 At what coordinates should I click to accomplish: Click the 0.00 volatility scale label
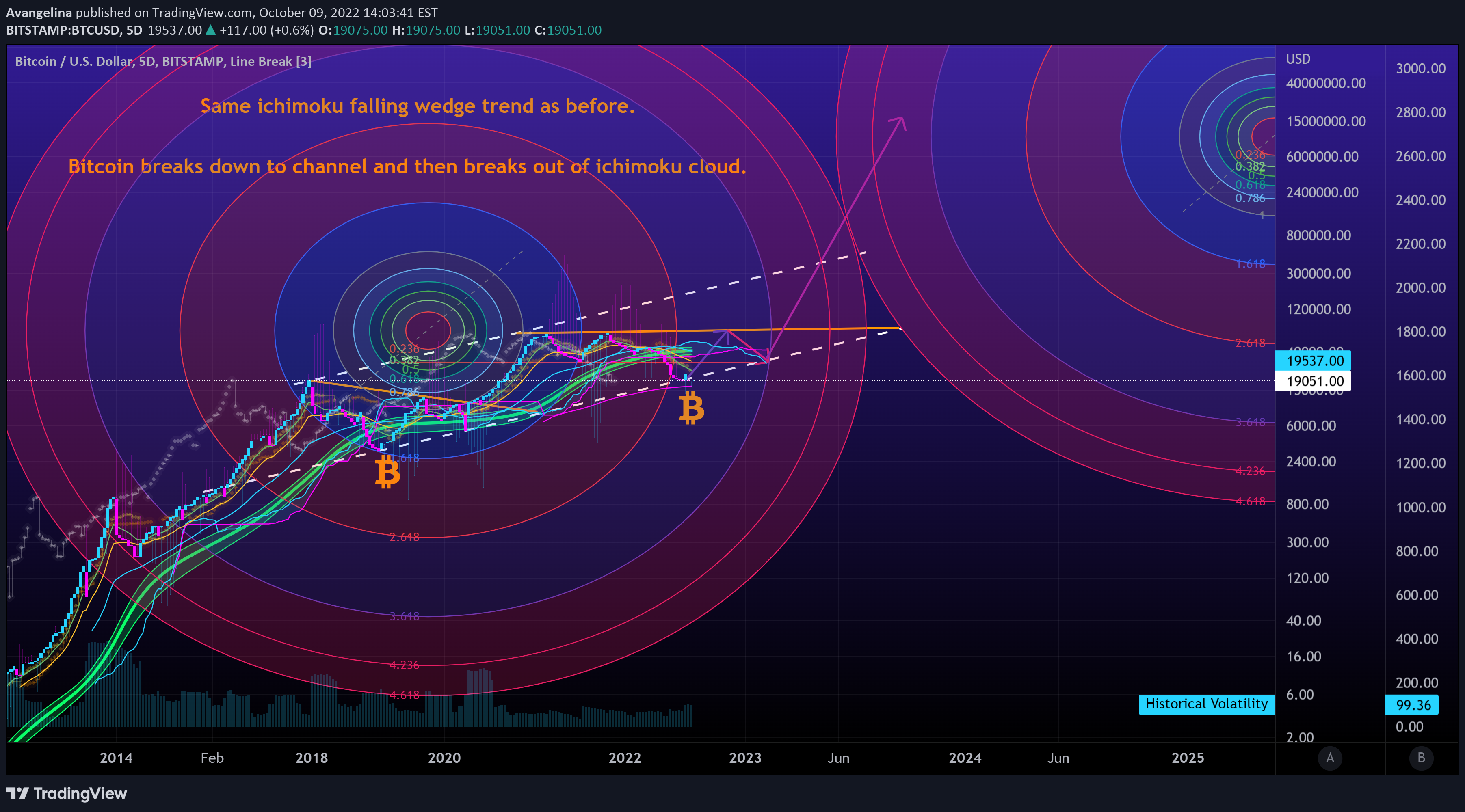[1409, 727]
